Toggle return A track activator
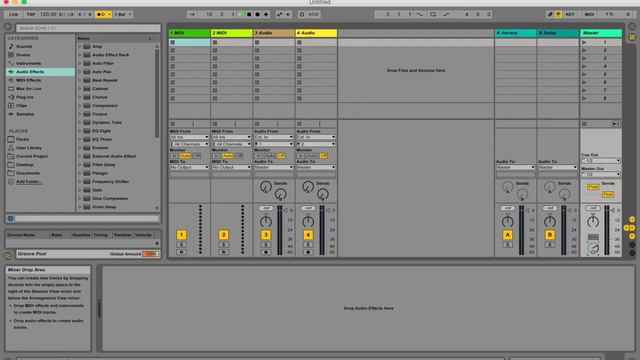The height and width of the screenshot is (360, 640). [x=507, y=235]
